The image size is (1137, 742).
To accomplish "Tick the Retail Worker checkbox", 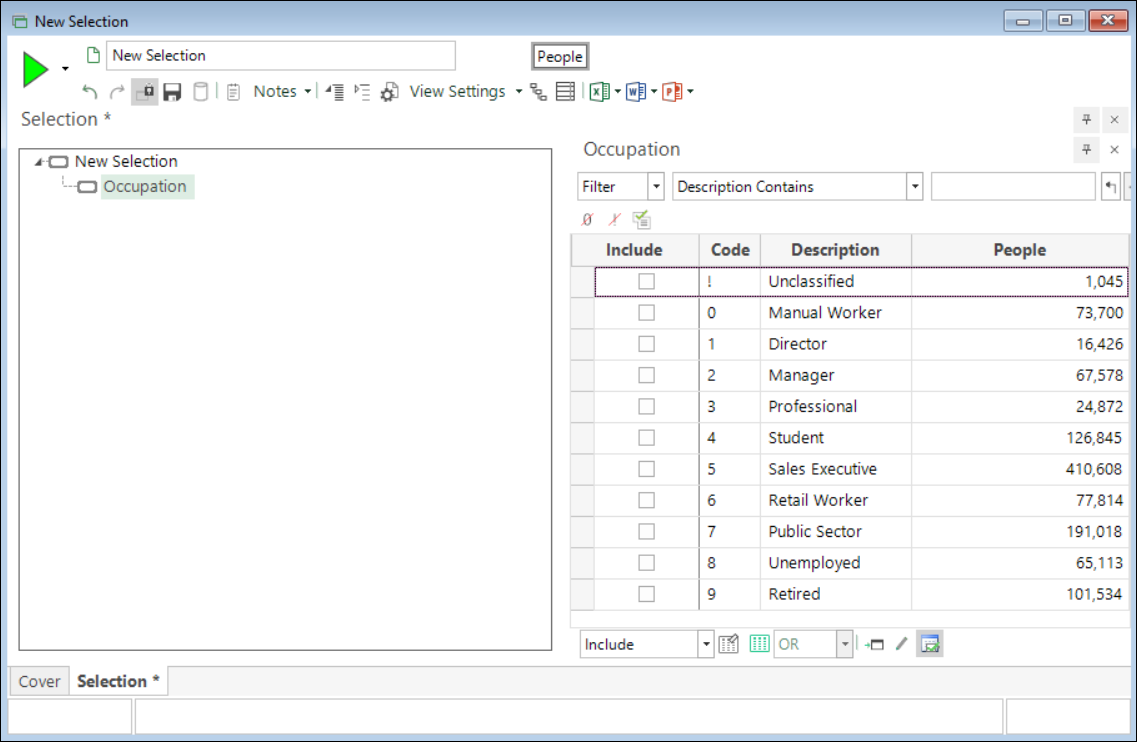I will 646,500.
